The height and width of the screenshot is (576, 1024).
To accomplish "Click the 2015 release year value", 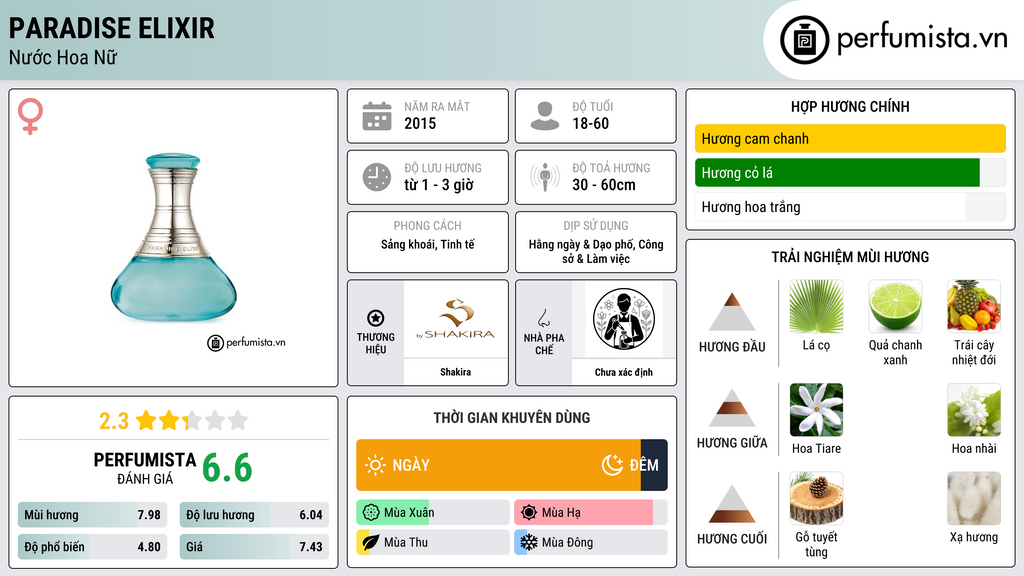I will tap(420, 123).
